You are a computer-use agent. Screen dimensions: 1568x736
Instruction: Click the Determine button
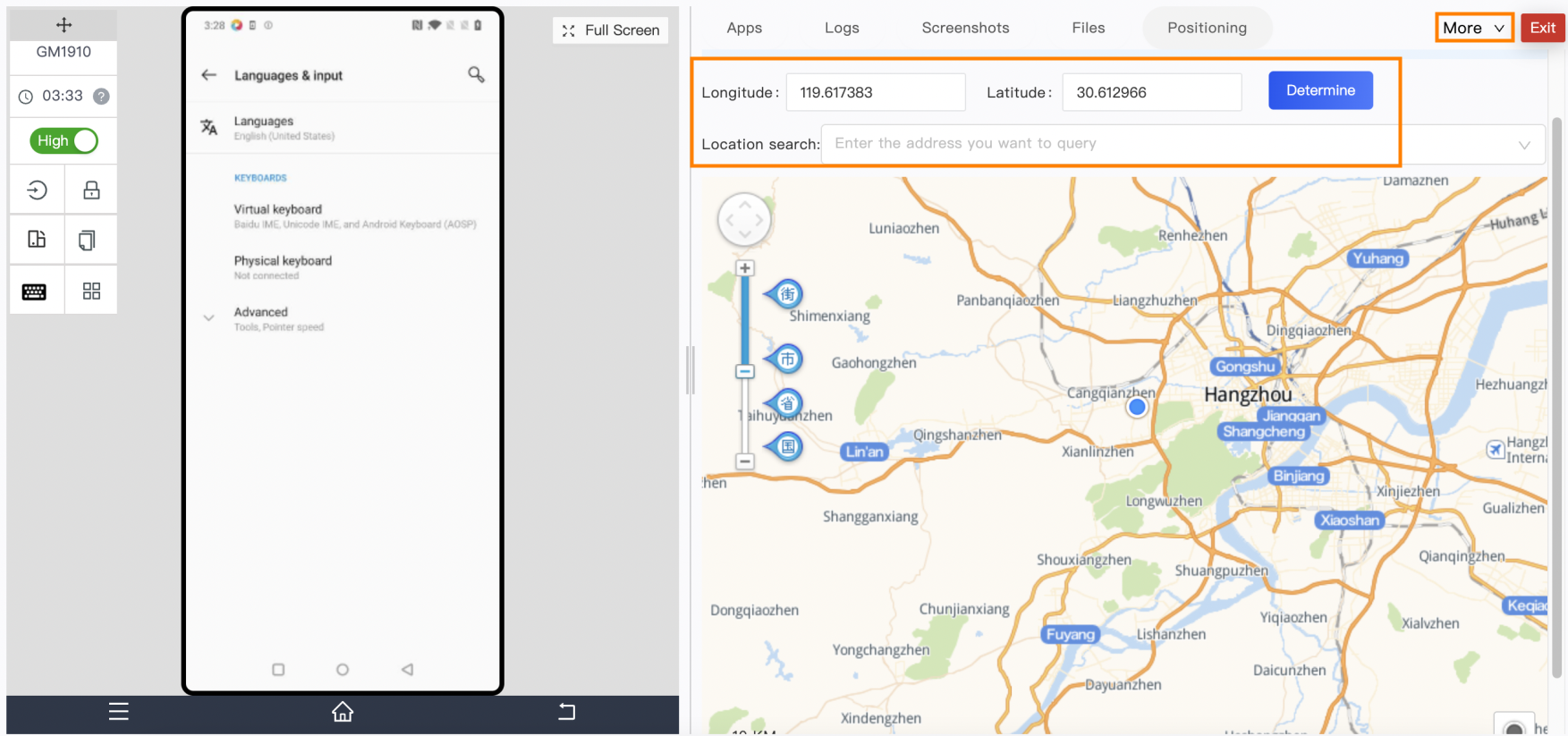click(x=1320, y=90)
